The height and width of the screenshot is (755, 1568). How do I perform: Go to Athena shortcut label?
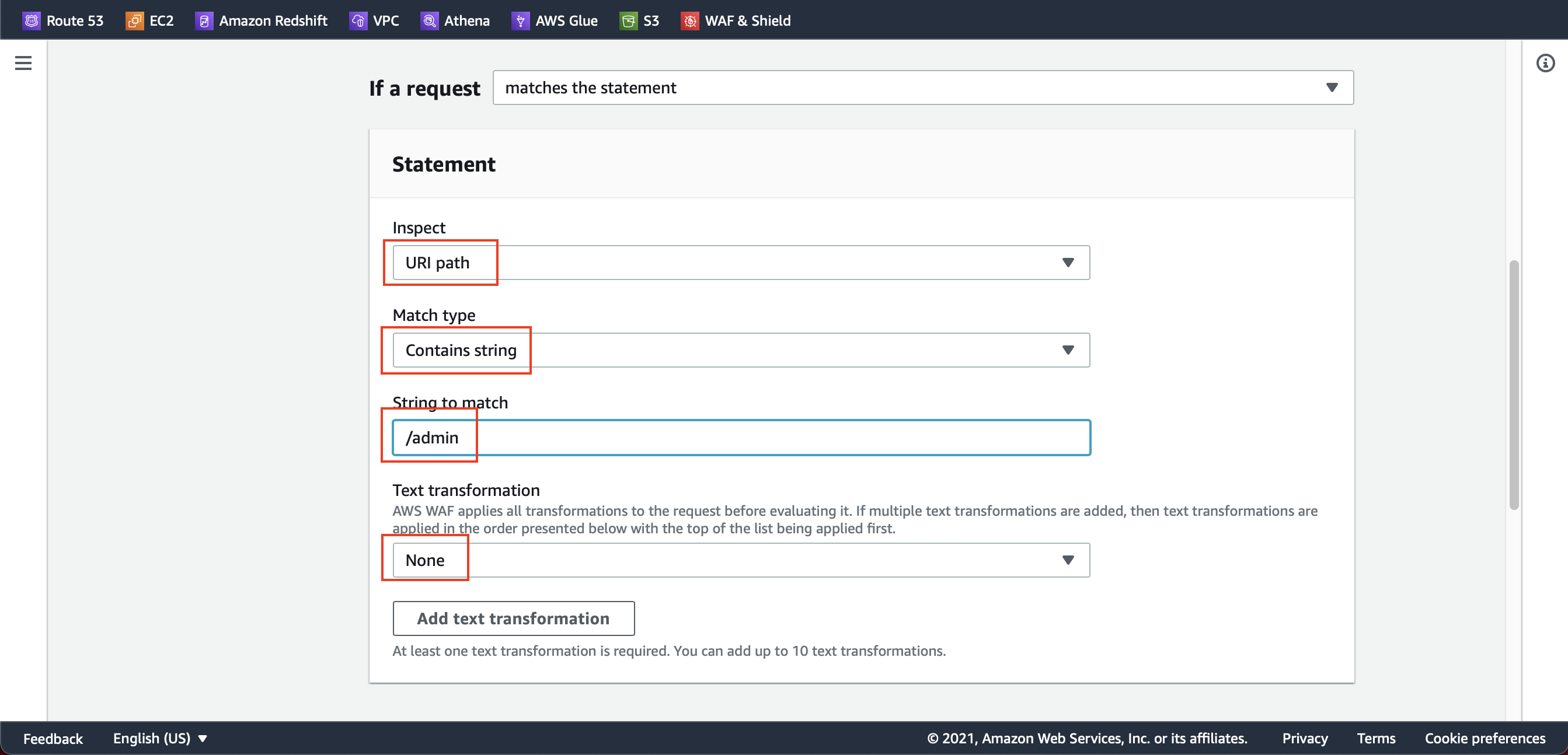(467, 20)
